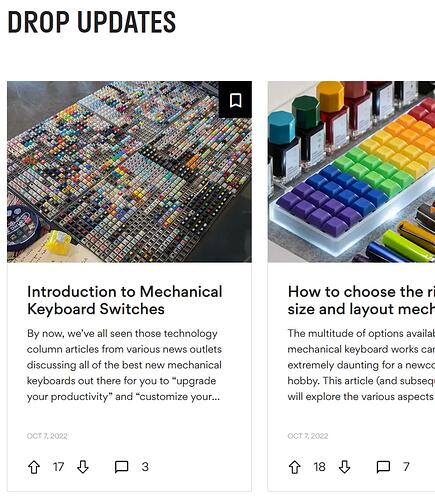Open the How to choose the right size title
Screen dimensions: 435x500
(x=361, y=300)
